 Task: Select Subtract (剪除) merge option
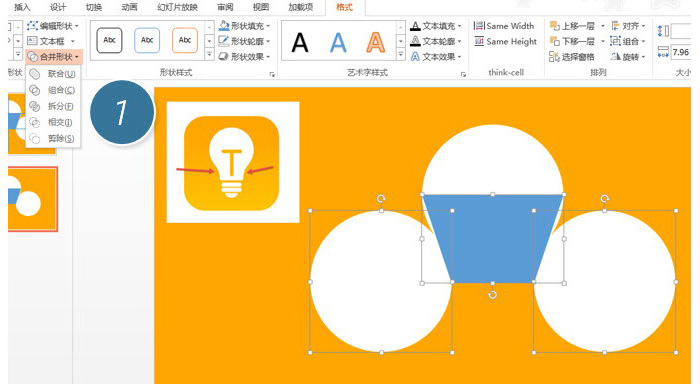coord(53,139)
